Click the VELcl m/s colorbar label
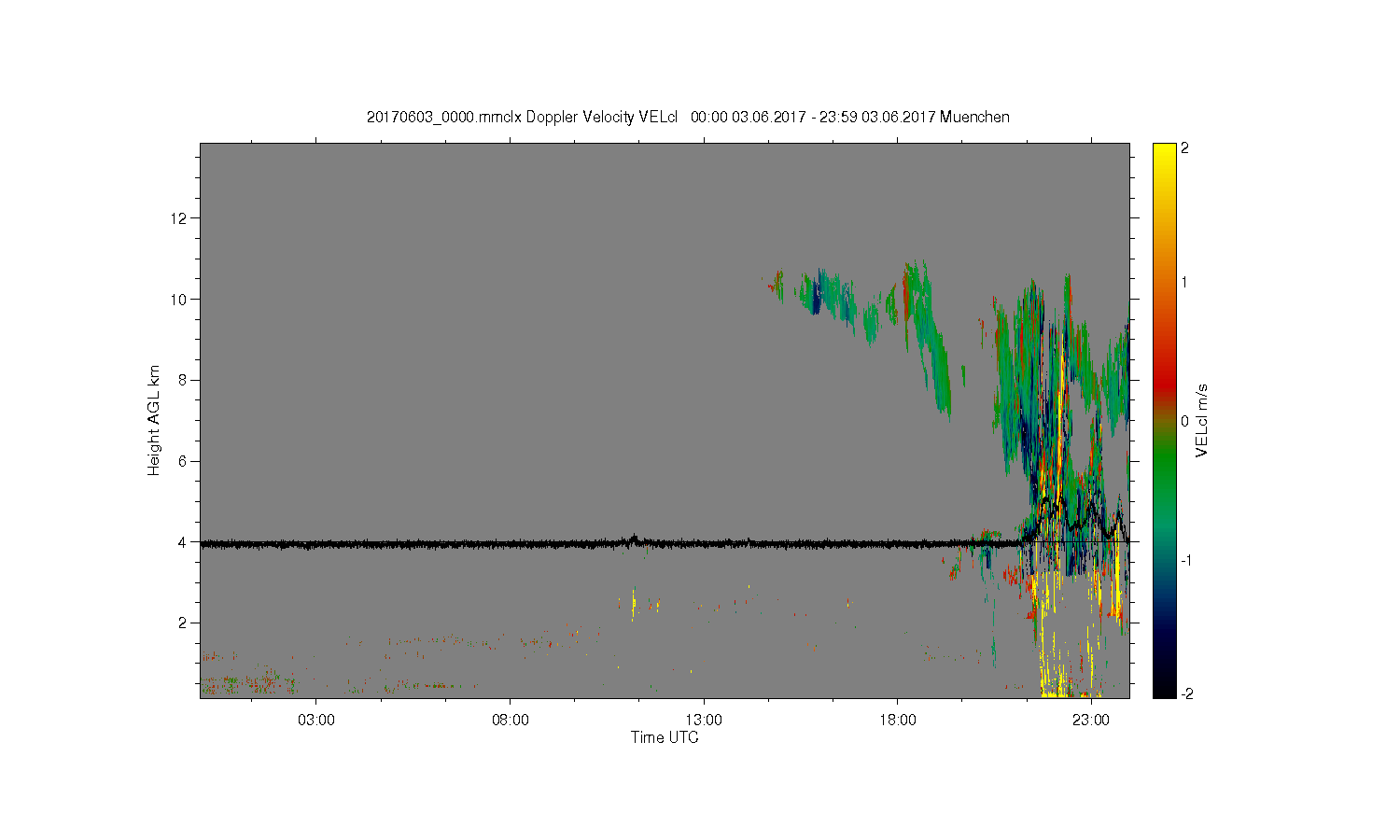 pyautogui.click(x=1202, y=420)
